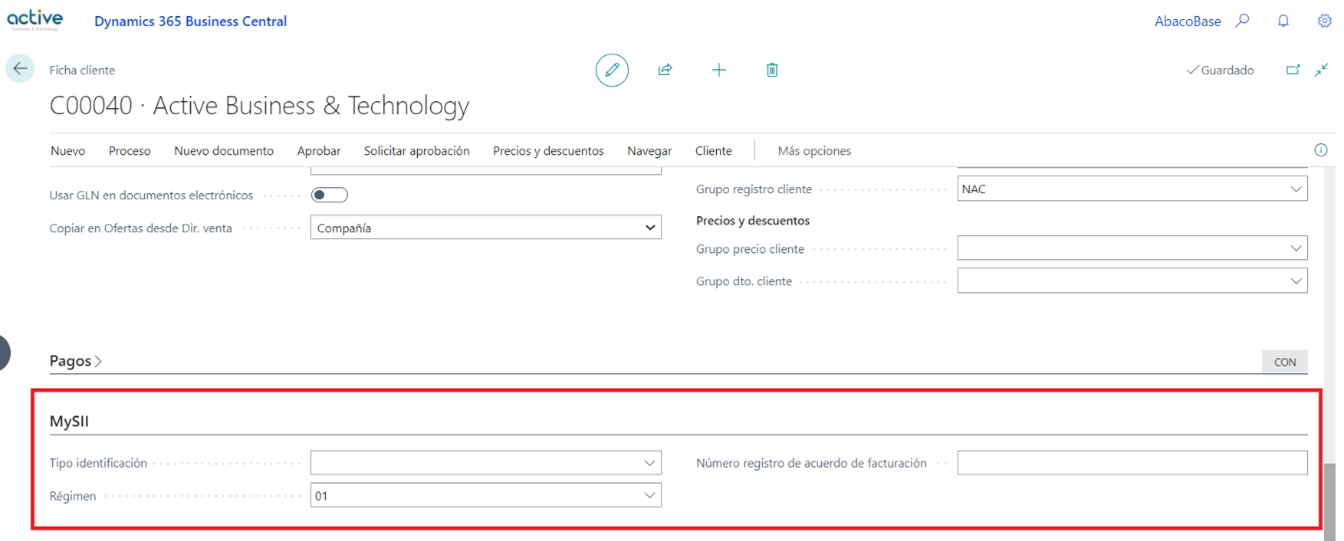This screenshot has width=1344, height=541.
Task: Open the Aprobar menu
Action: 319,151
